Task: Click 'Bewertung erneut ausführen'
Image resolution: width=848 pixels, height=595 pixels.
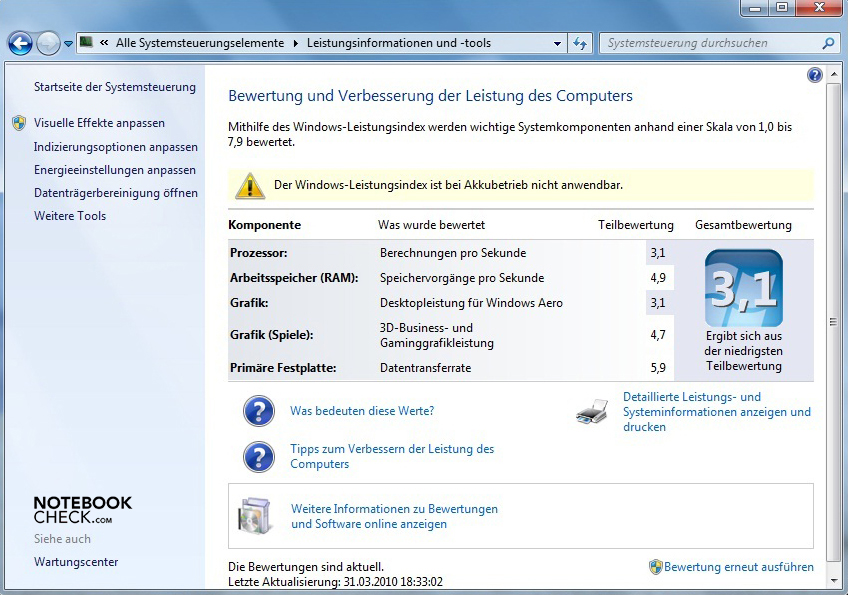Action: (739, 567)
